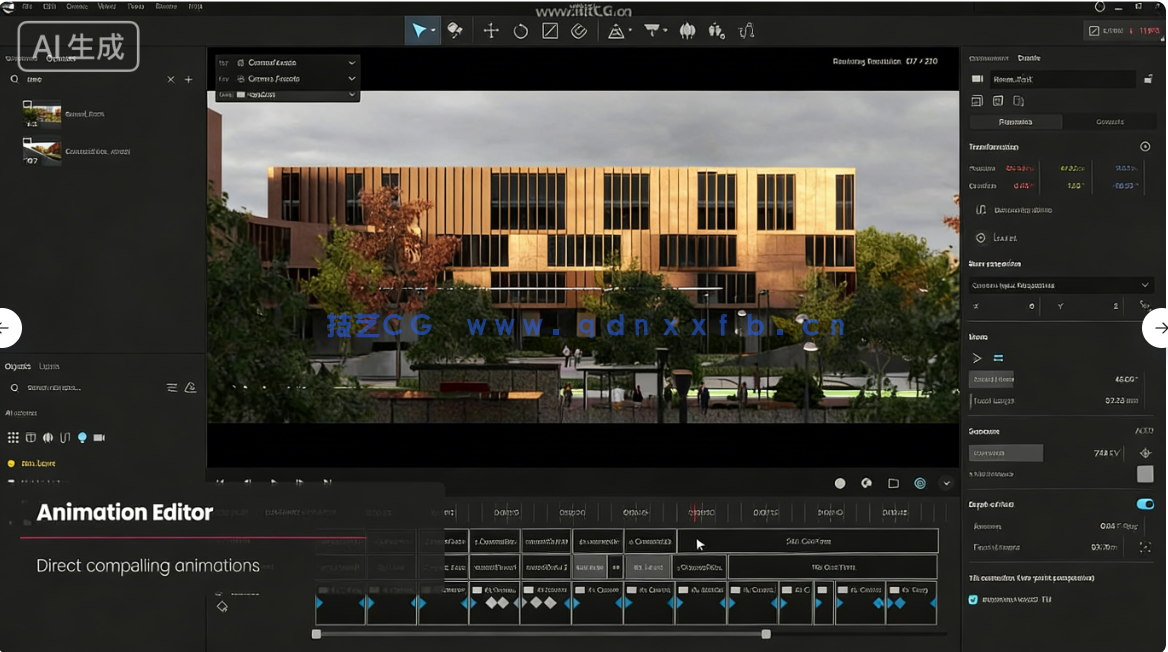The height and width of the screenshot is (652, 1168).
Task: Click the people placement icon in the toolbar
Action: point(714,31)
